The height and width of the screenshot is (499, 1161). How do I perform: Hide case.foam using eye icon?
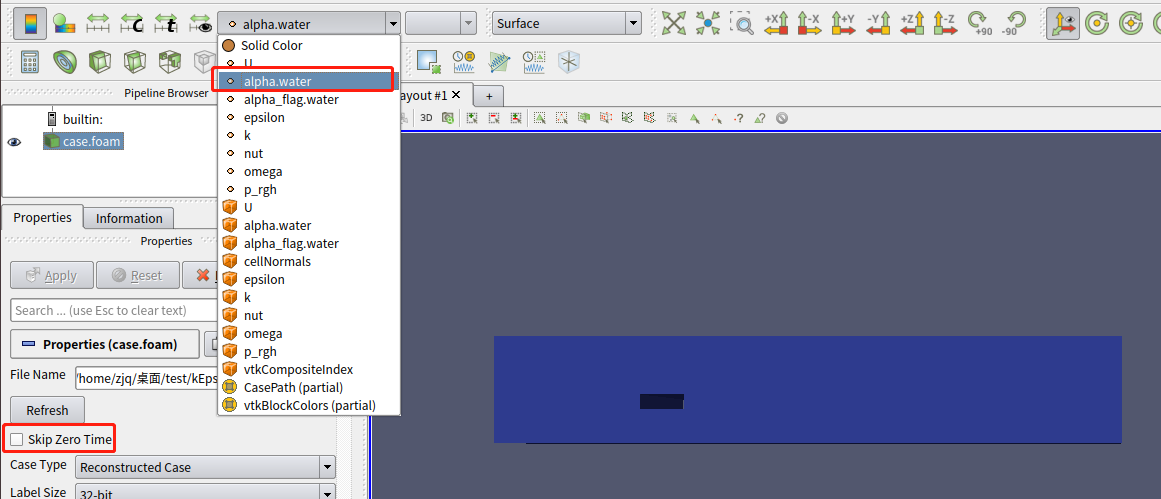coord(14,142)
